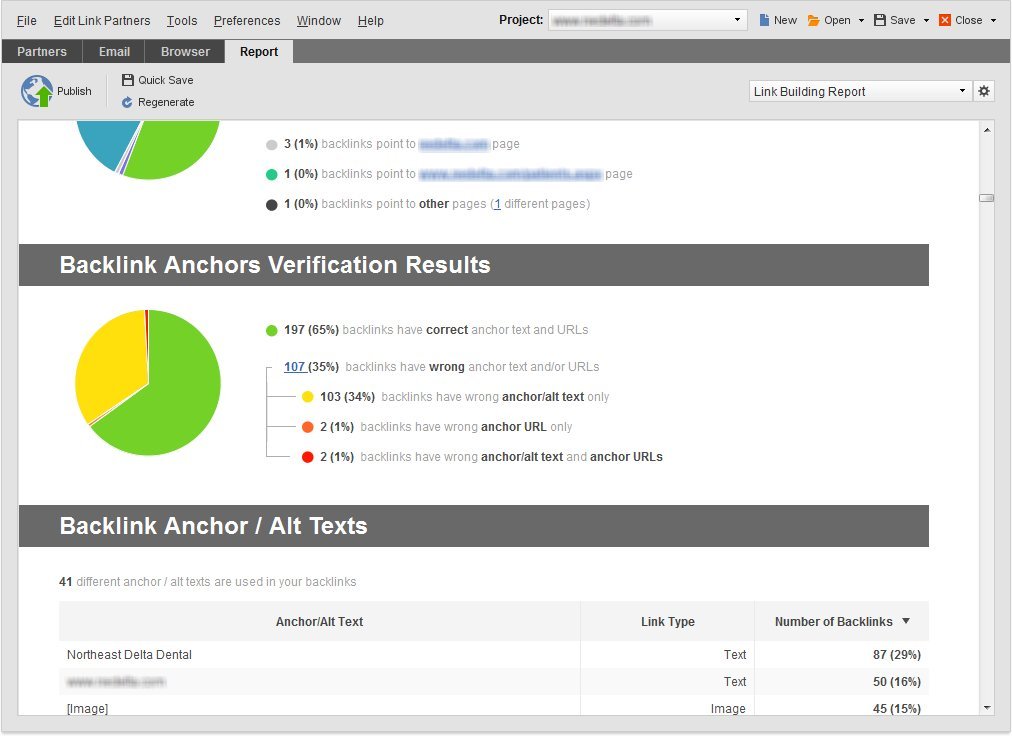Click the vertical scrollbar thumb
Image resolution: width=1012 pixels, height=736 pixels.
986,198
